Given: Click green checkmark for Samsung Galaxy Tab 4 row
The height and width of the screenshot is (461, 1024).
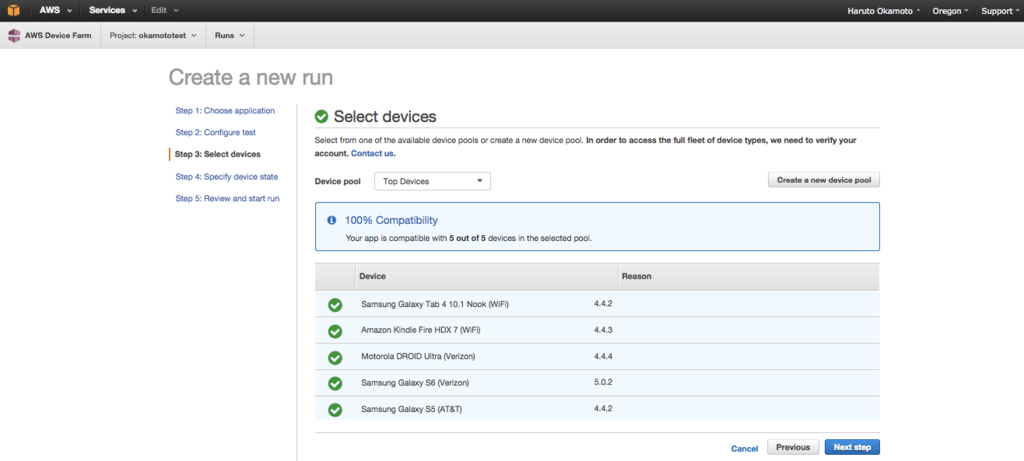Looking at the screenshot, I should [x=335, y=305].
